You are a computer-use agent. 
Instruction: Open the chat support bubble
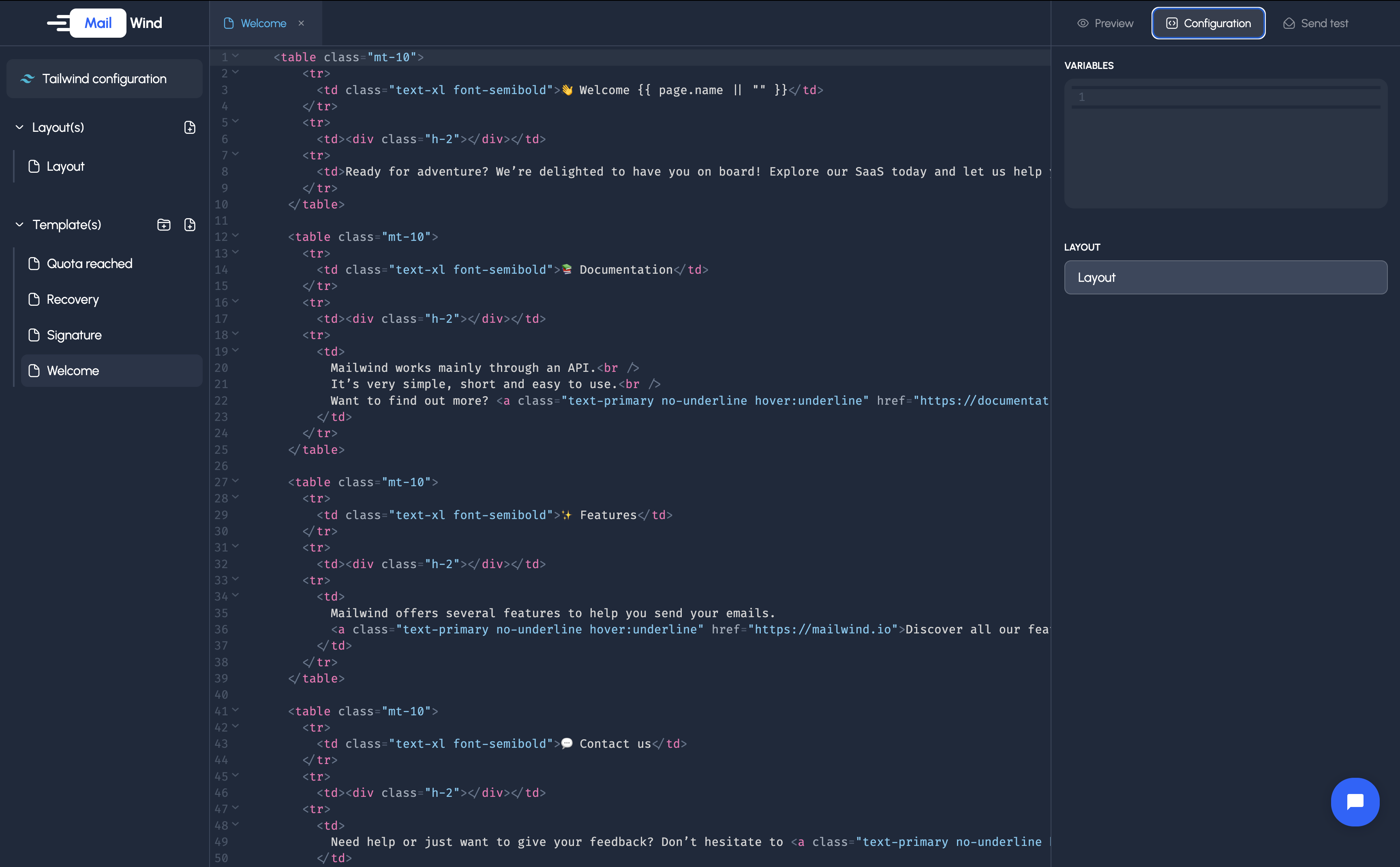[1355, 802]
